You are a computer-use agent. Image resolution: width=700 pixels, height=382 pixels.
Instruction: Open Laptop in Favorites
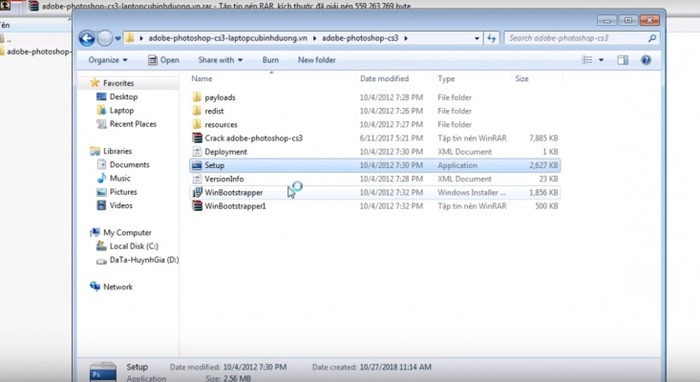[x=115, y=110]
